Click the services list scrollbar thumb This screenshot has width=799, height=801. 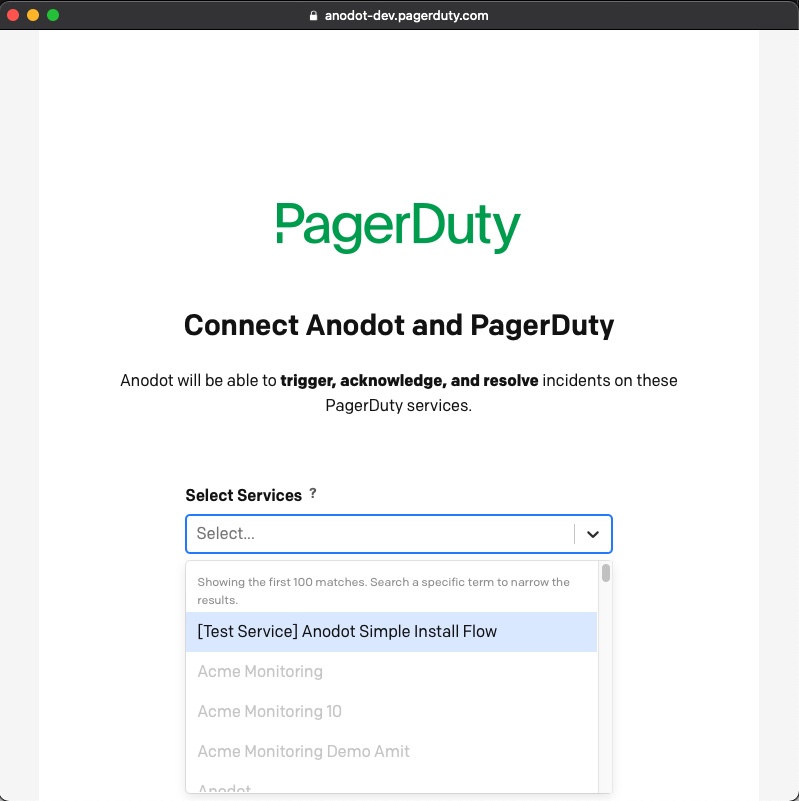pyautogui.click(x=605, y=573)
